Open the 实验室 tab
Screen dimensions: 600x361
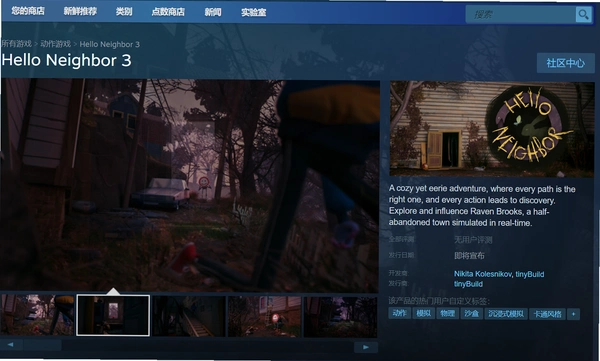253,13
